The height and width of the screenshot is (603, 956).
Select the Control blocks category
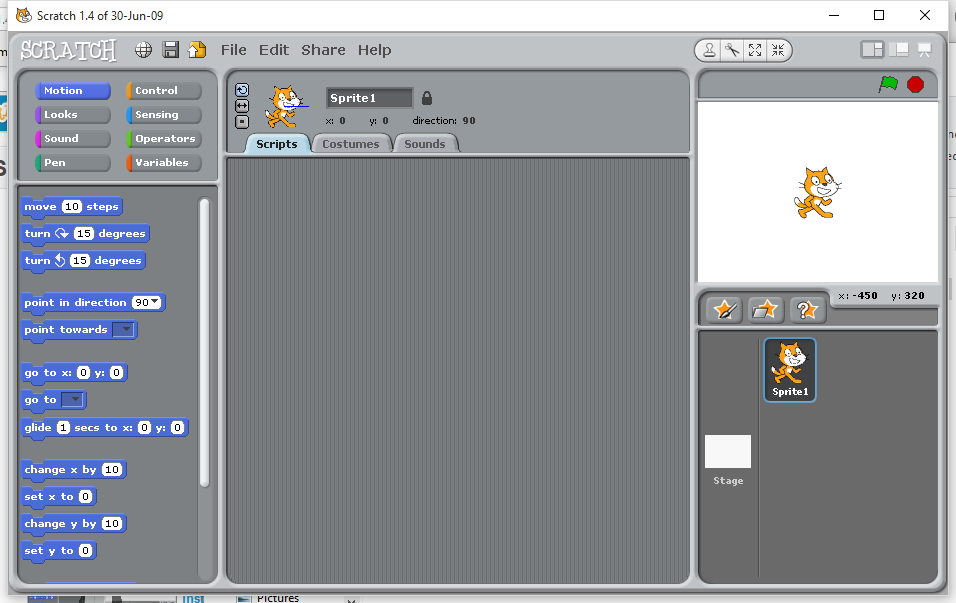pyautogui.click(x=163, y=90)
